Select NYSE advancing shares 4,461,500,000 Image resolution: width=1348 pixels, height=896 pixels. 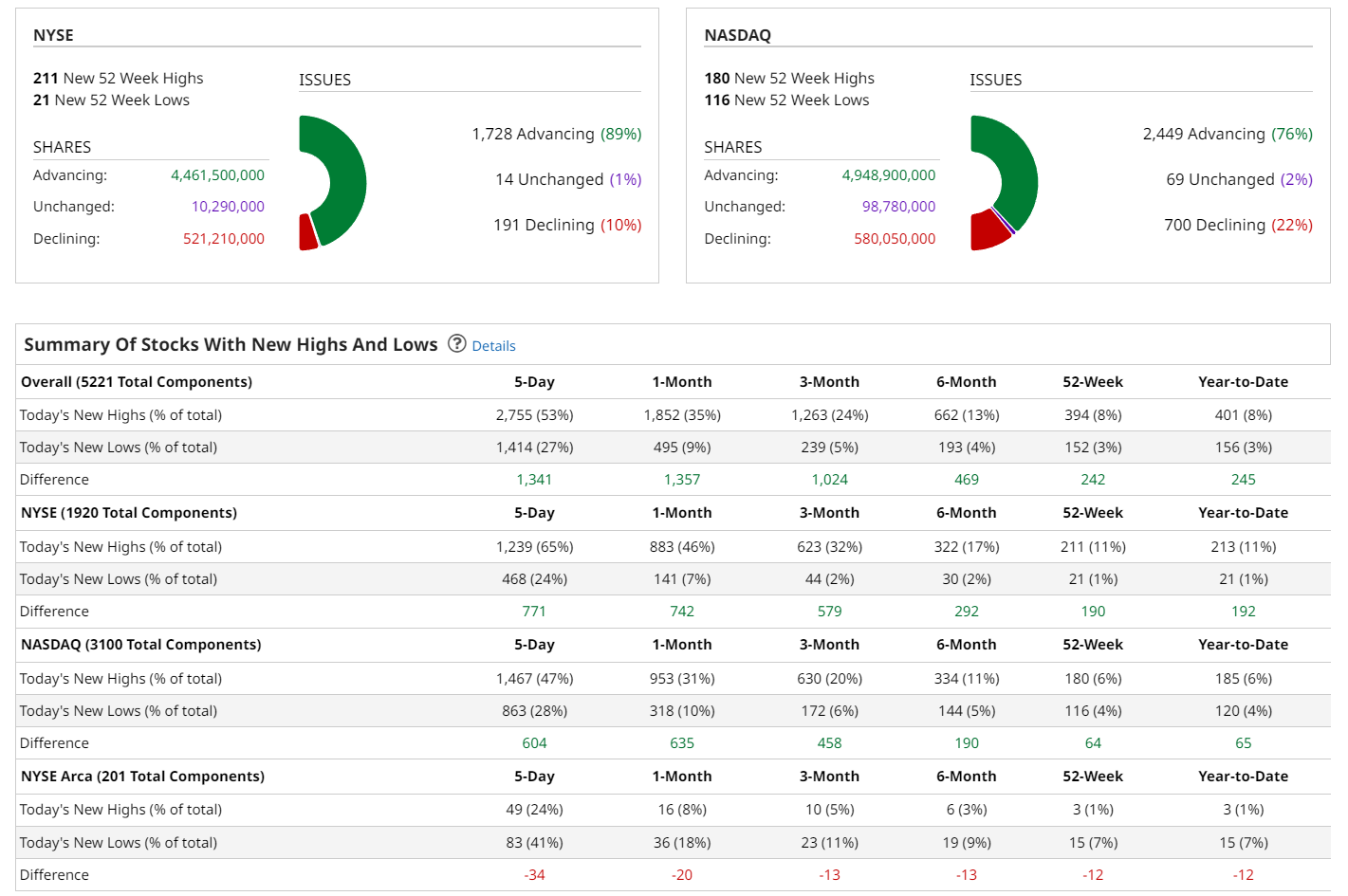(x=217, y=175)
